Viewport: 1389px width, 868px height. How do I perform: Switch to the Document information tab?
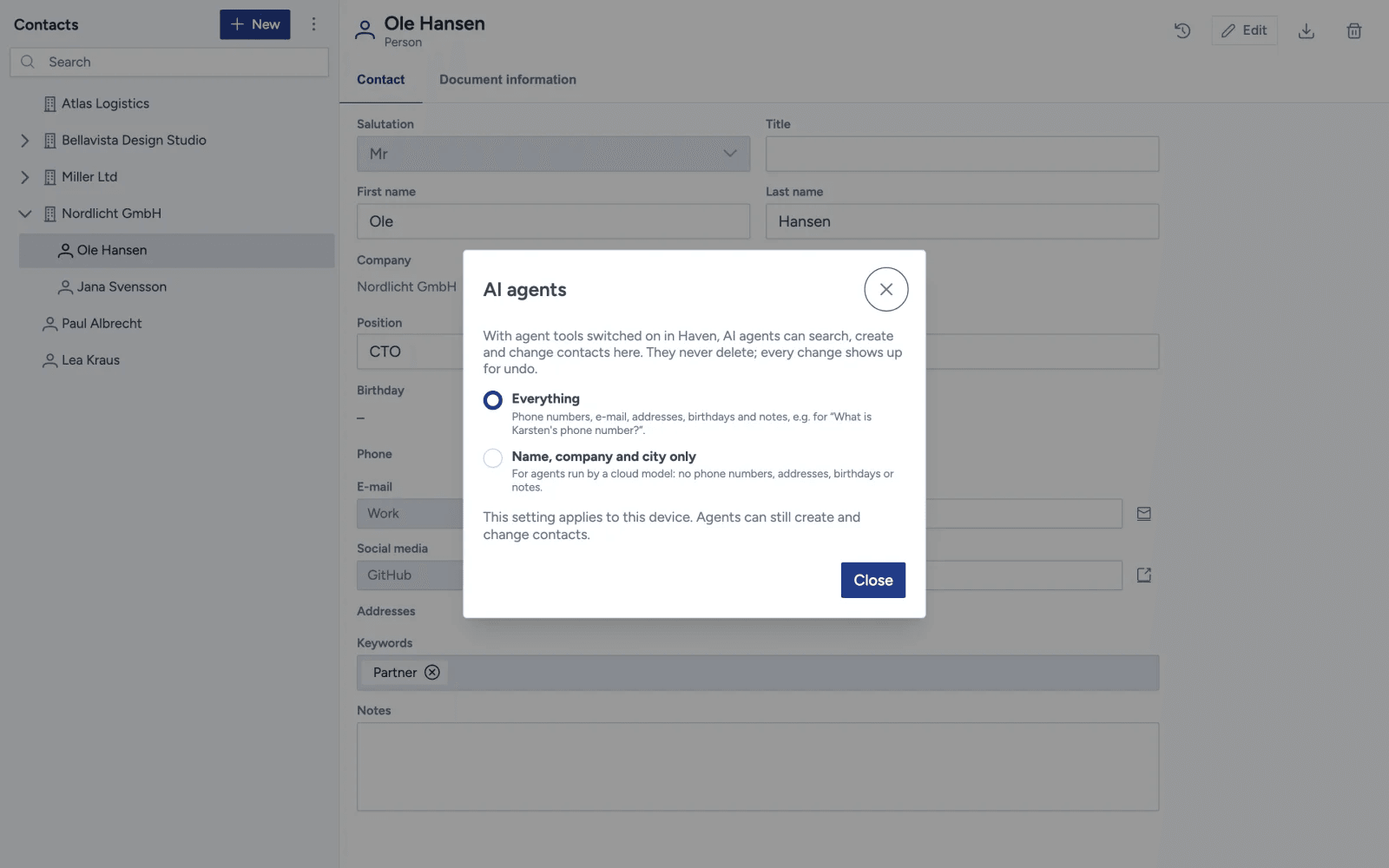coord(507,79)
